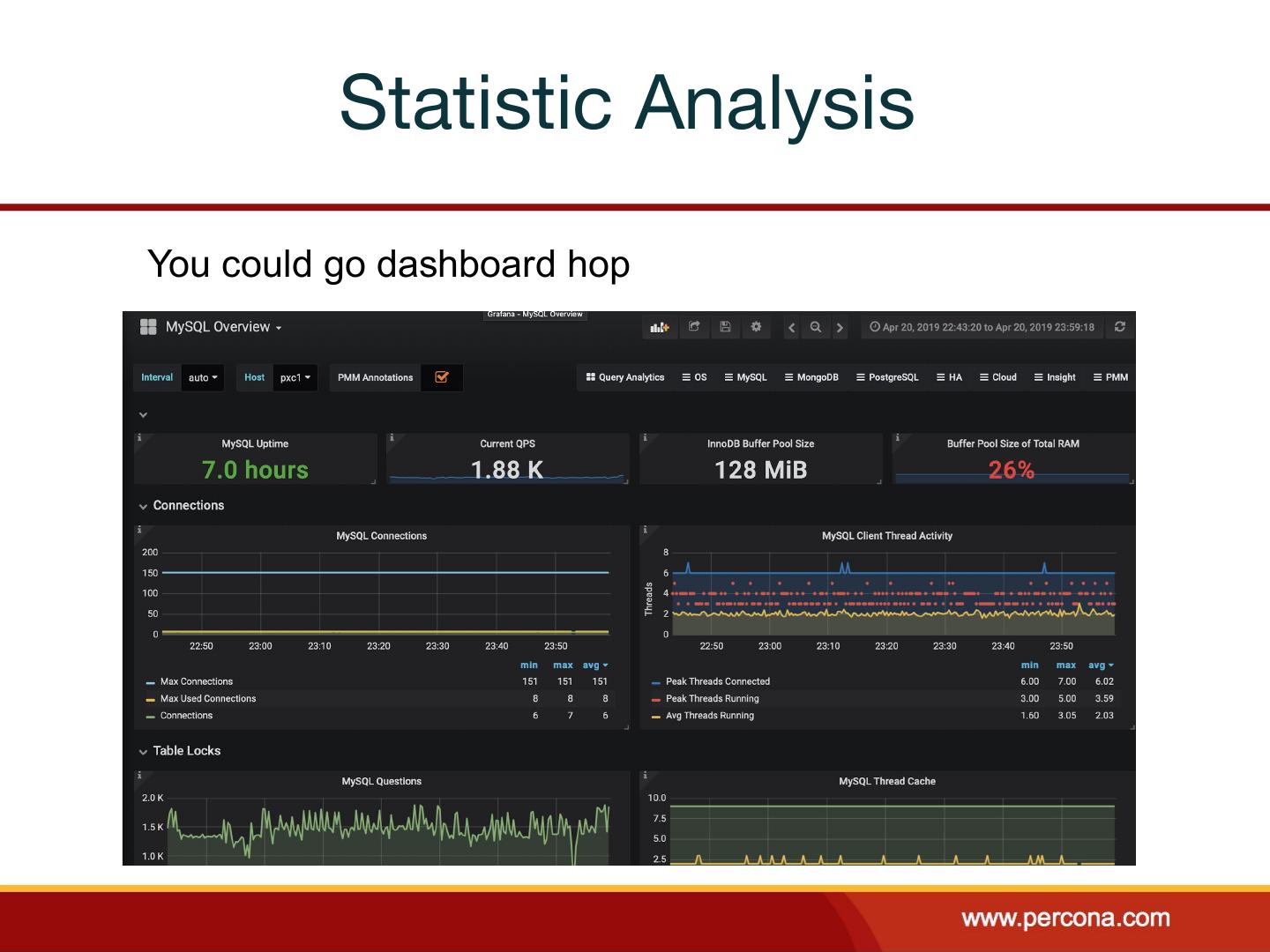Add a panel with the chart-plus icon
The image size is (1270, 952).
[x=660, y=327]
